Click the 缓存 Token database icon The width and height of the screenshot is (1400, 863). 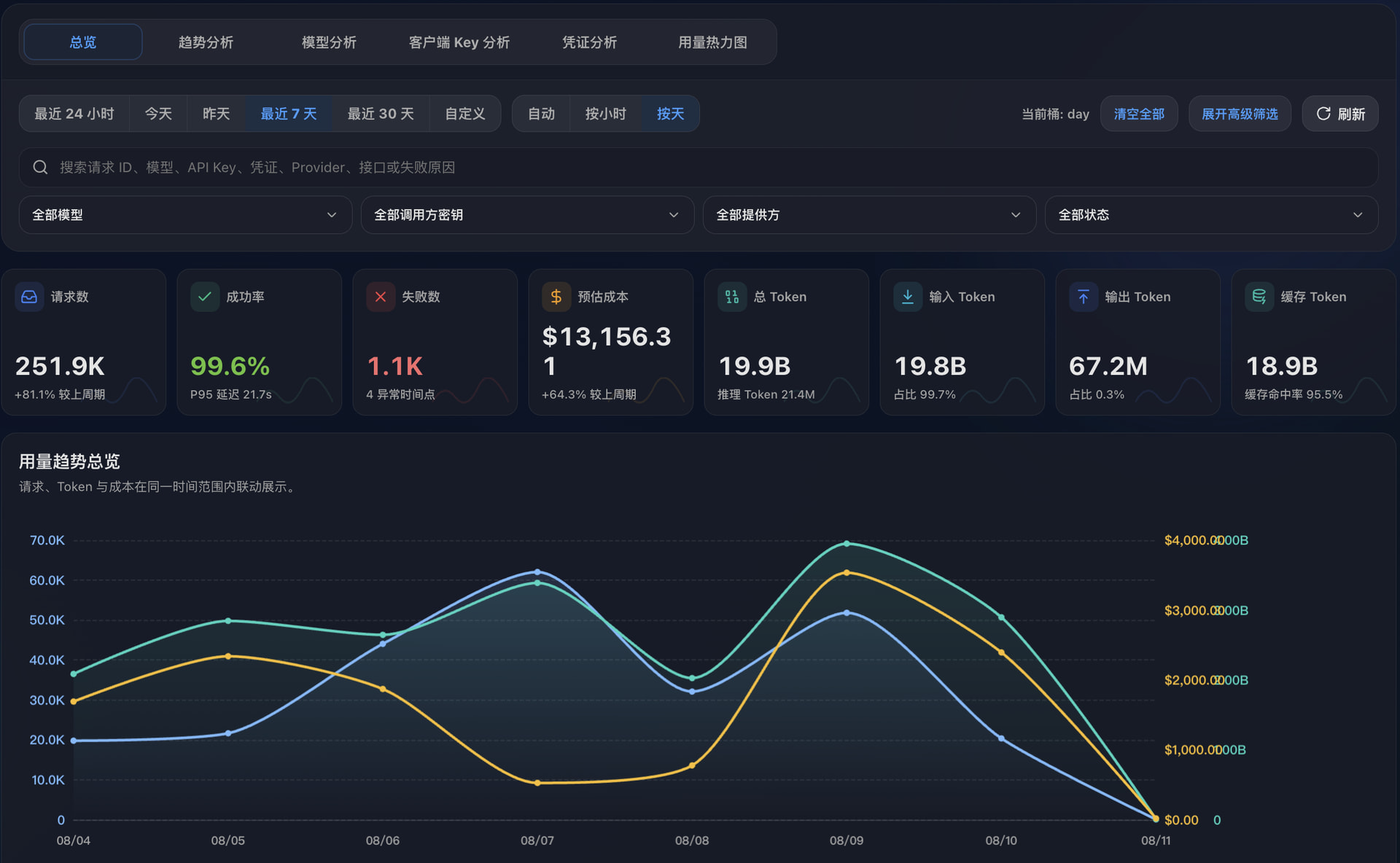[1259, 297]
